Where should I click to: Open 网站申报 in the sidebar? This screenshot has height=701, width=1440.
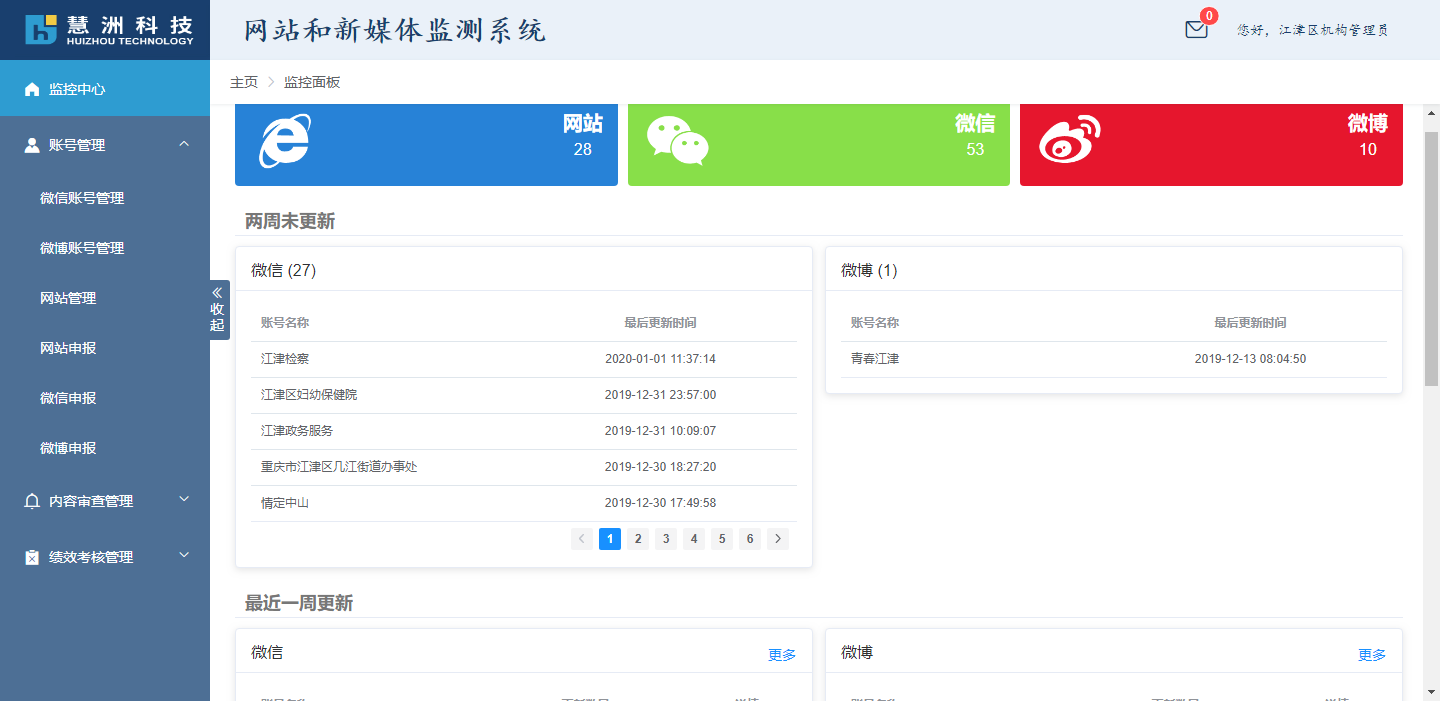tap(68, 348)
